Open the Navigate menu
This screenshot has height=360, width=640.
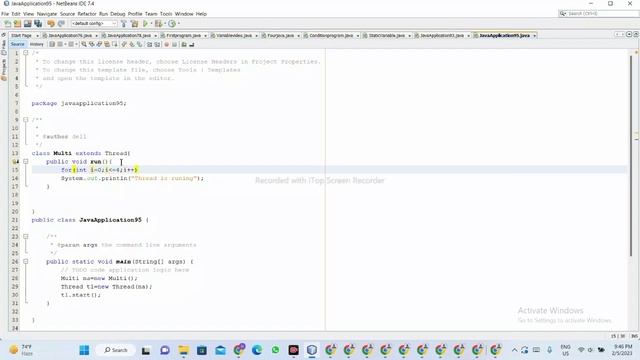[47, 14]
